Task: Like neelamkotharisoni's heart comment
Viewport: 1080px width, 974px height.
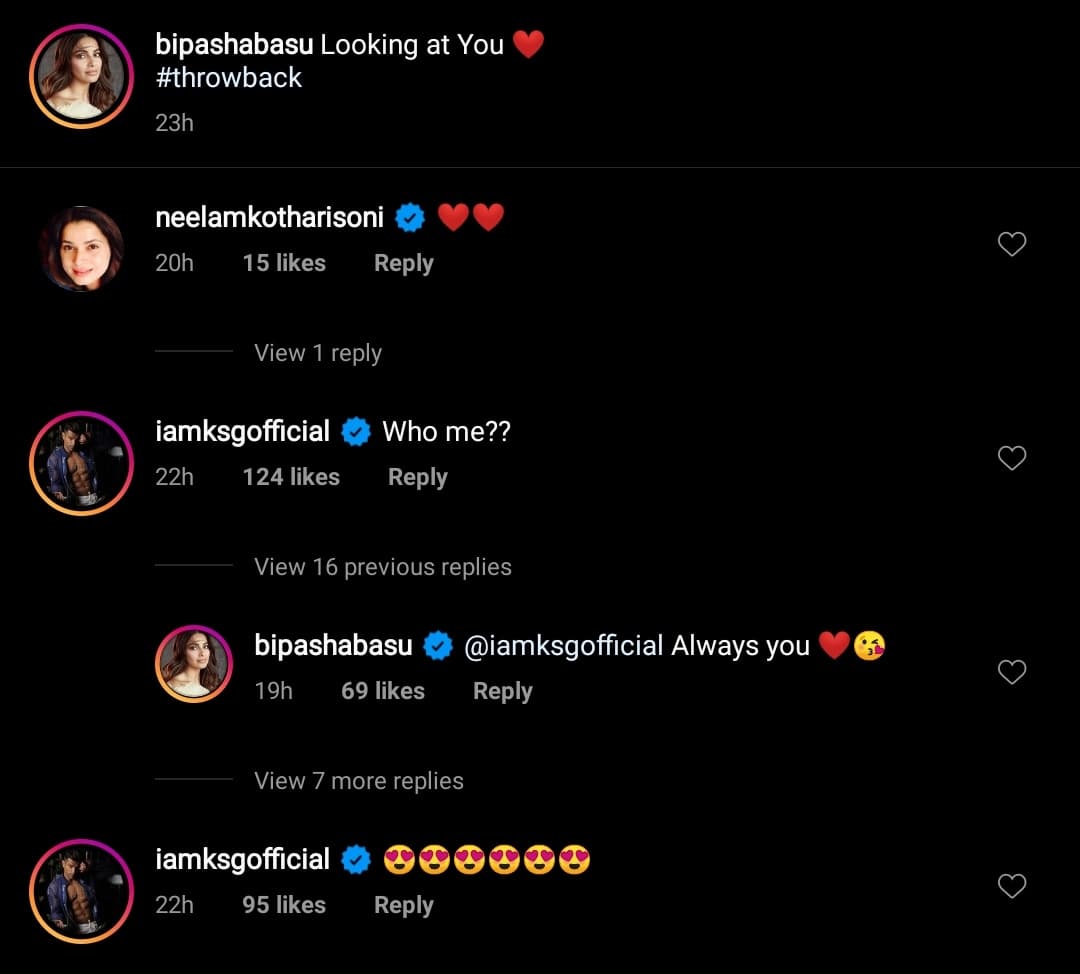Action: pyautogui.click(x=1012, y=244)
